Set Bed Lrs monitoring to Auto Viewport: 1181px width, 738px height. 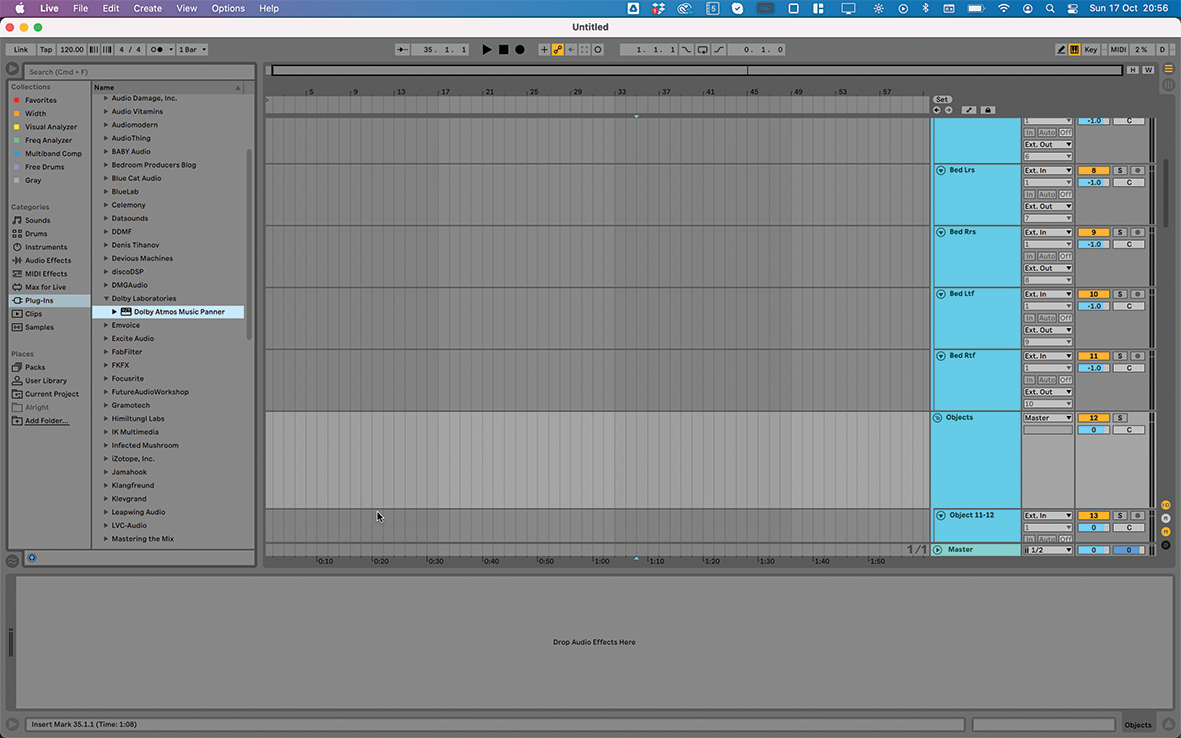[1049, 193]
